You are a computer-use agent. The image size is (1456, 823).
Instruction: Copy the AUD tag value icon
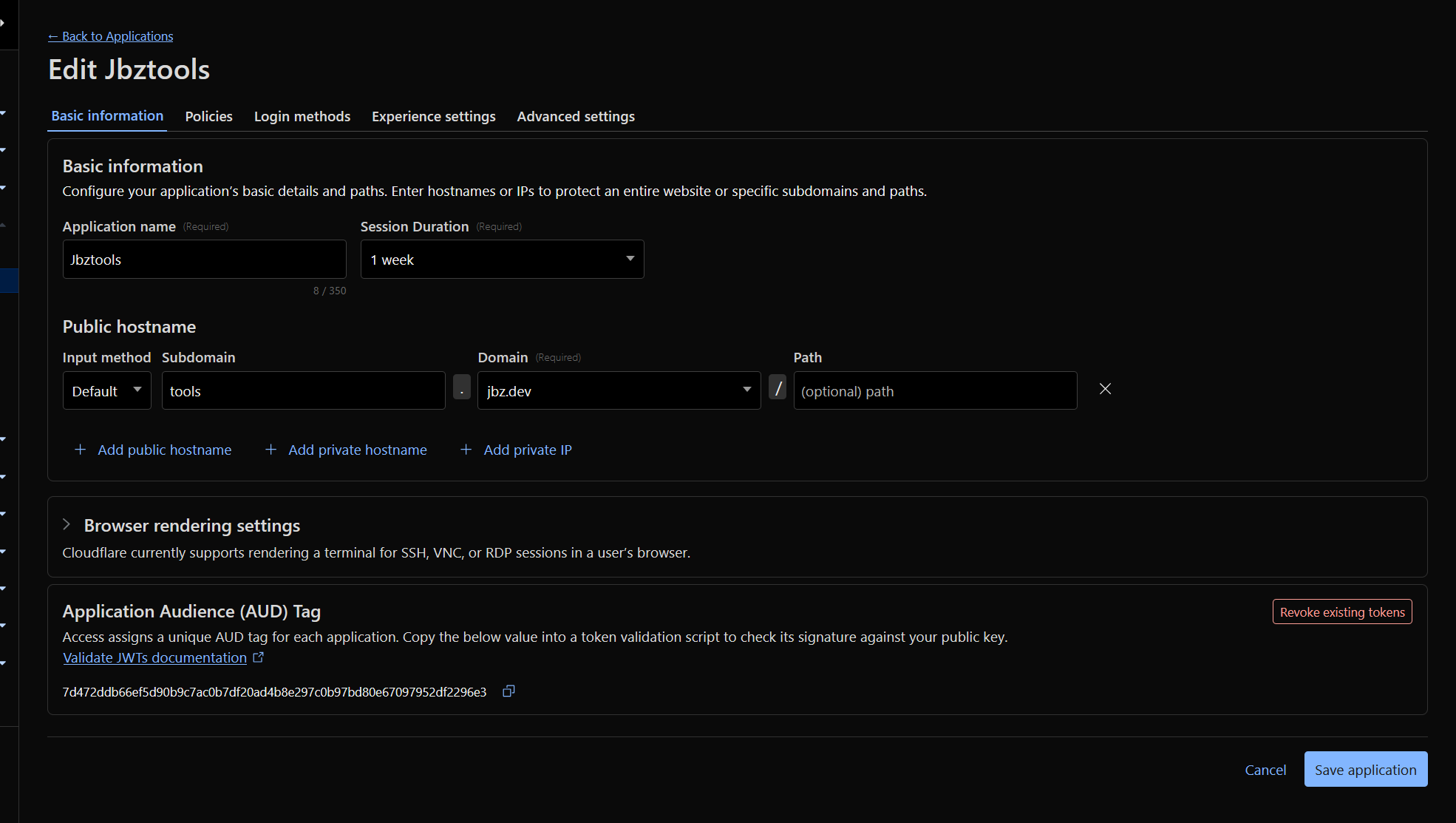508,691
